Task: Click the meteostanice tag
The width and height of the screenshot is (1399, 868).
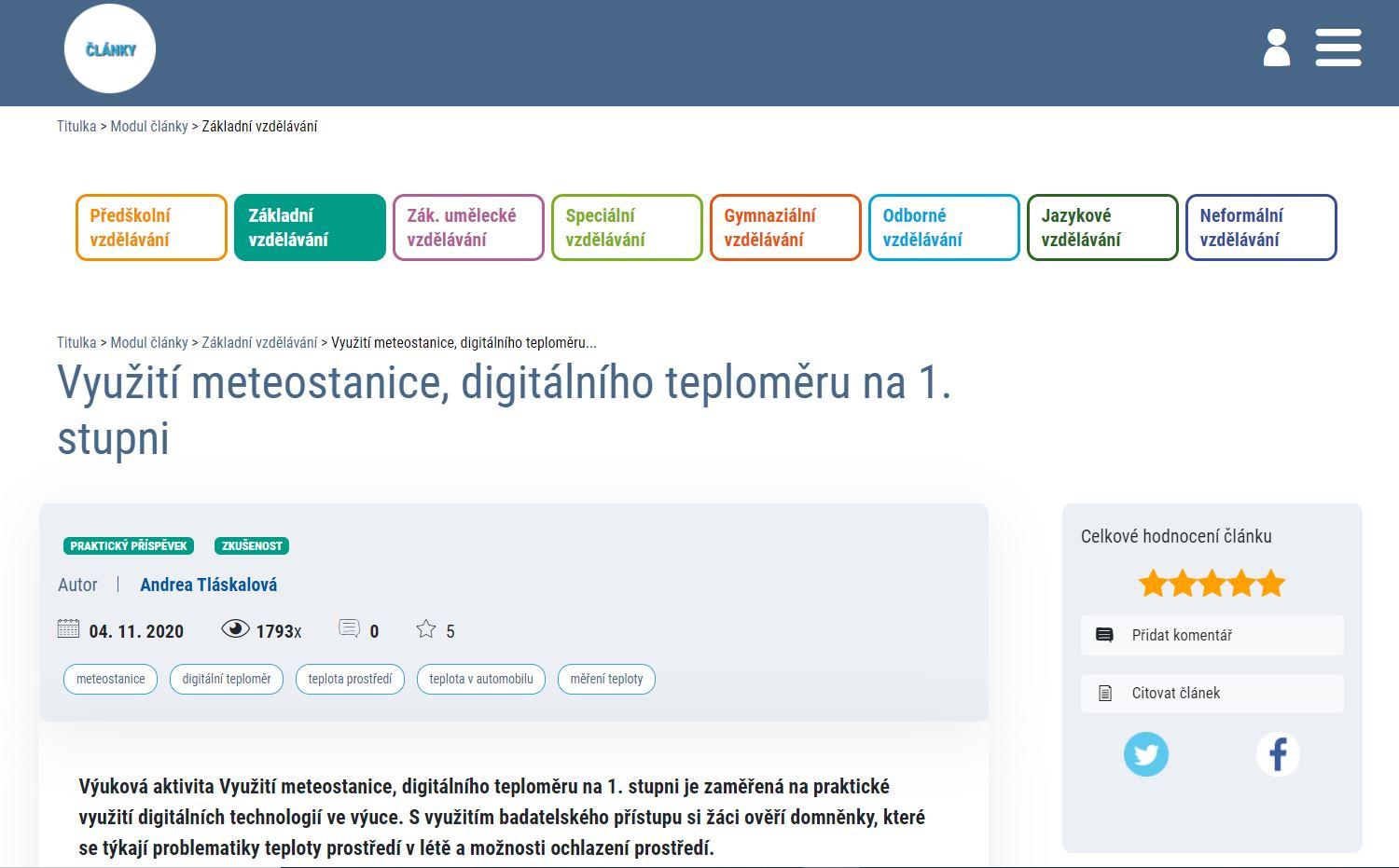Action: coord(110,679)
